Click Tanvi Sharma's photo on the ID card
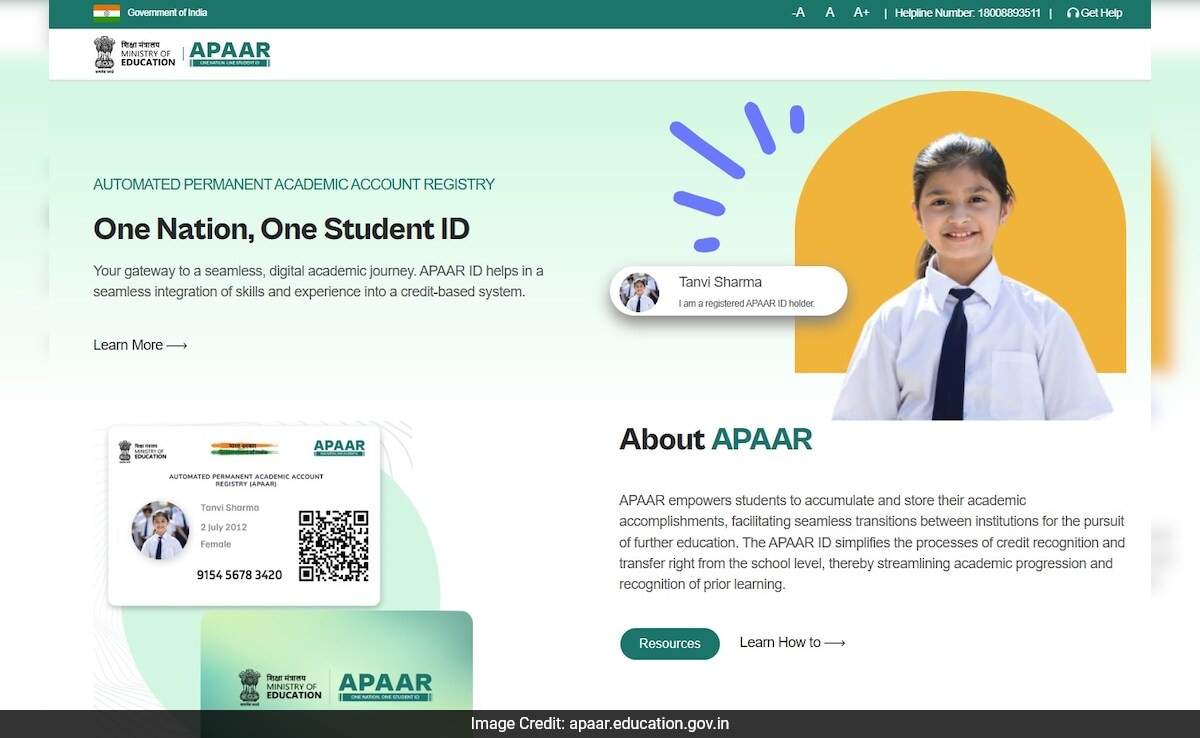 click(x=159, y=529)
